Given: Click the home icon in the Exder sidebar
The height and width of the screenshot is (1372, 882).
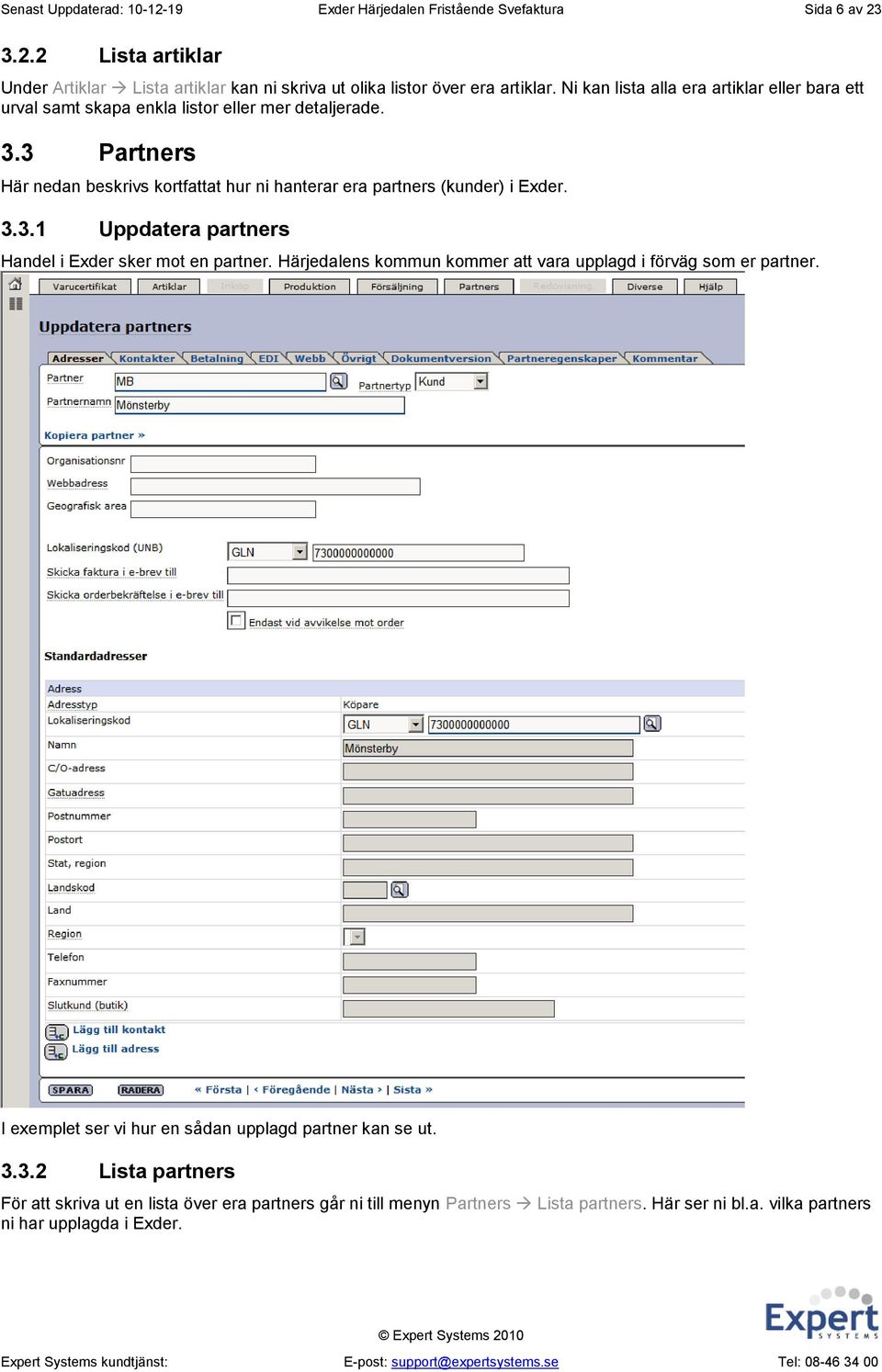Looking at the screenshot, I should [16, 285].
